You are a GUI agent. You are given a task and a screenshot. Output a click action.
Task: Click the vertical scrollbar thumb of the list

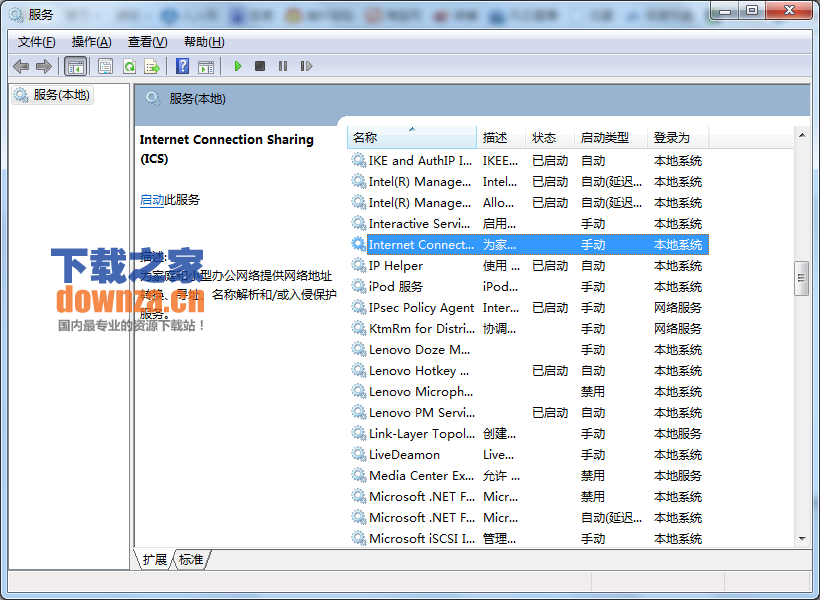802,278
